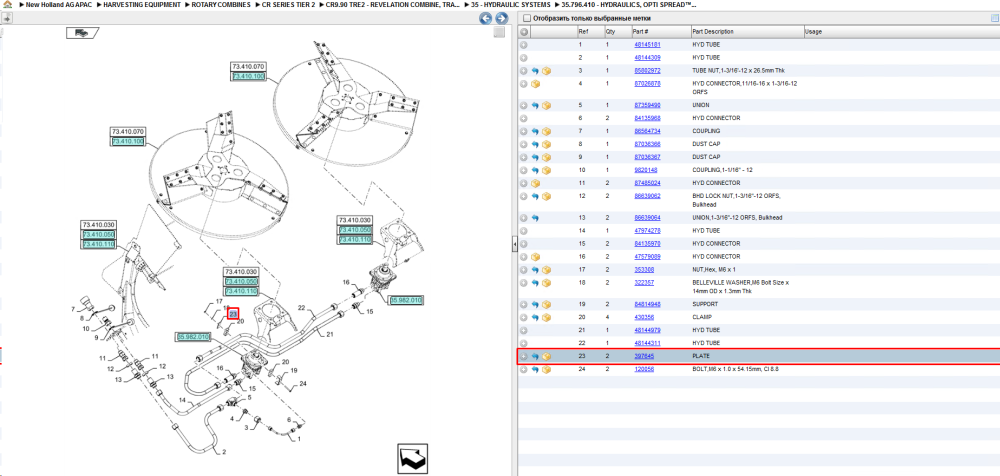This screenshot has height=476, width=1000.
Task: Open part number 85802972 link
Action: coord(647,71)
